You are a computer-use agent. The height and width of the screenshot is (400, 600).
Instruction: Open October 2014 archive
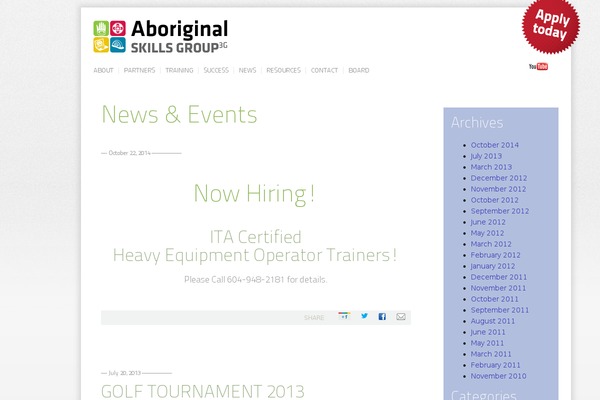494,145
